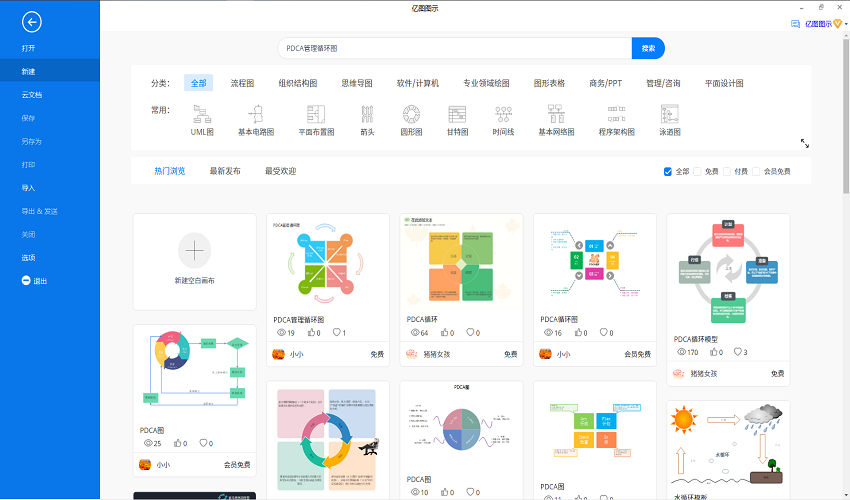This screenshot has height=500, width=850.
Task: Click the back arrow circle icon
Action: tap(31, 22)
